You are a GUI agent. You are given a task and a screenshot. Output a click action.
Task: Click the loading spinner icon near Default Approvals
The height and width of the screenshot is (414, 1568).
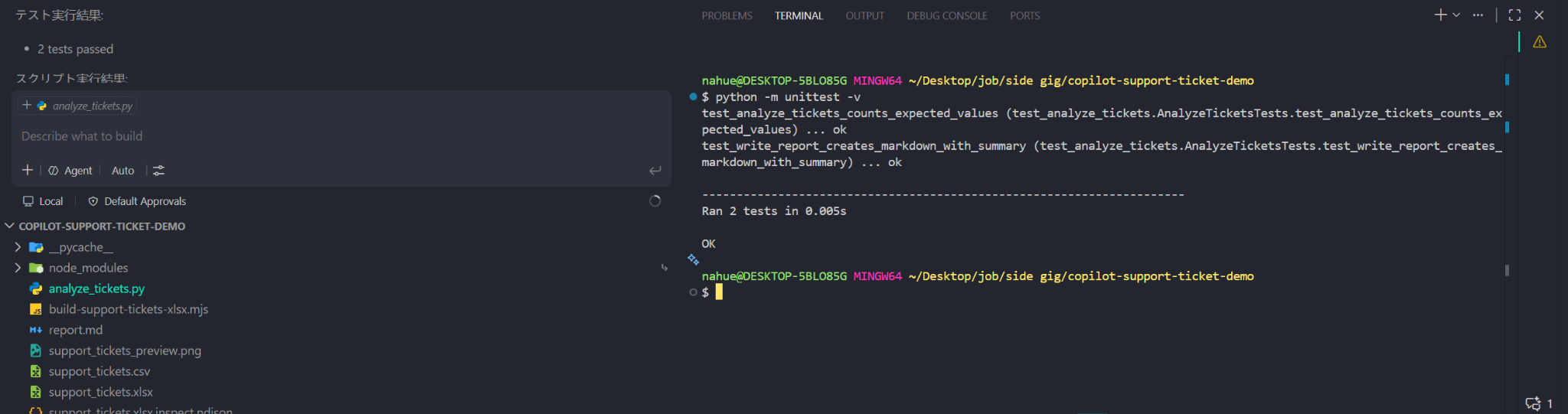655,200
